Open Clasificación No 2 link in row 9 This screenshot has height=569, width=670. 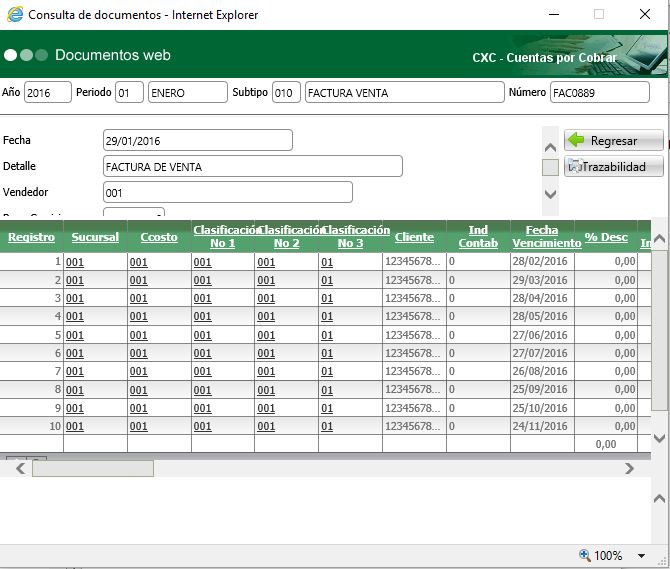point(266,408)
